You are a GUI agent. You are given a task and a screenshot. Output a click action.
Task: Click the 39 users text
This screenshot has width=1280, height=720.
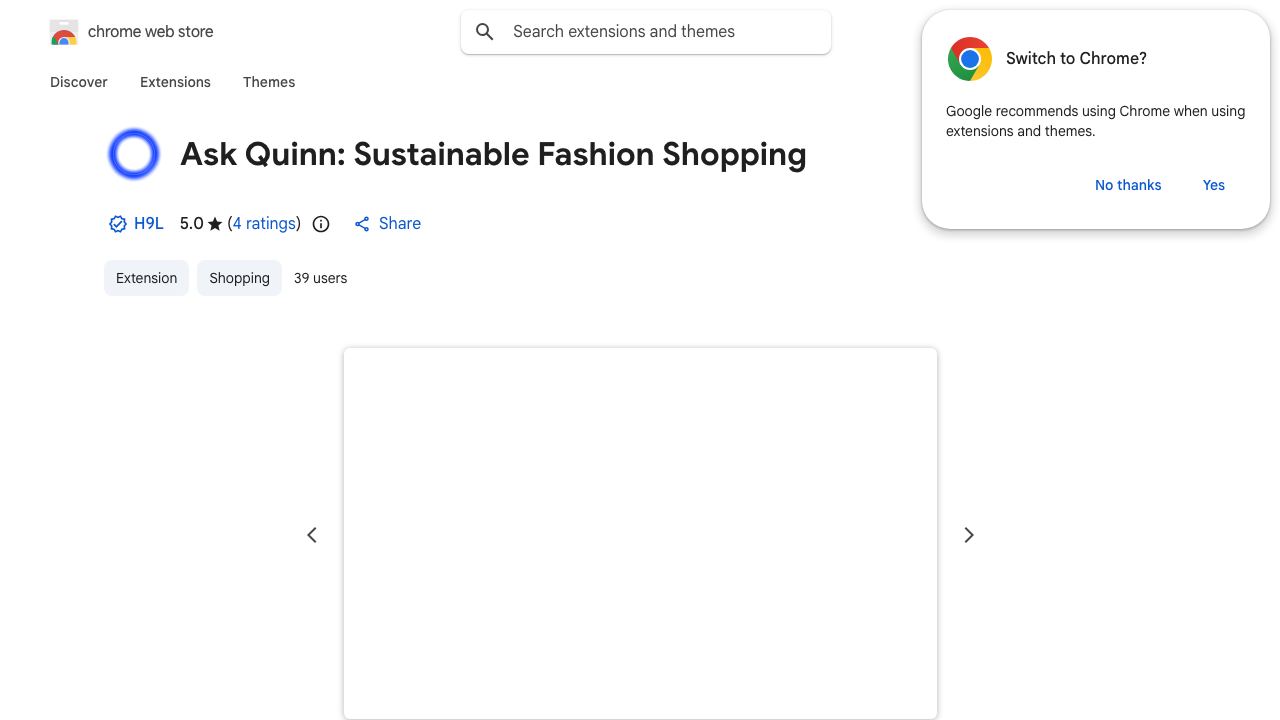tap(320, 278)
